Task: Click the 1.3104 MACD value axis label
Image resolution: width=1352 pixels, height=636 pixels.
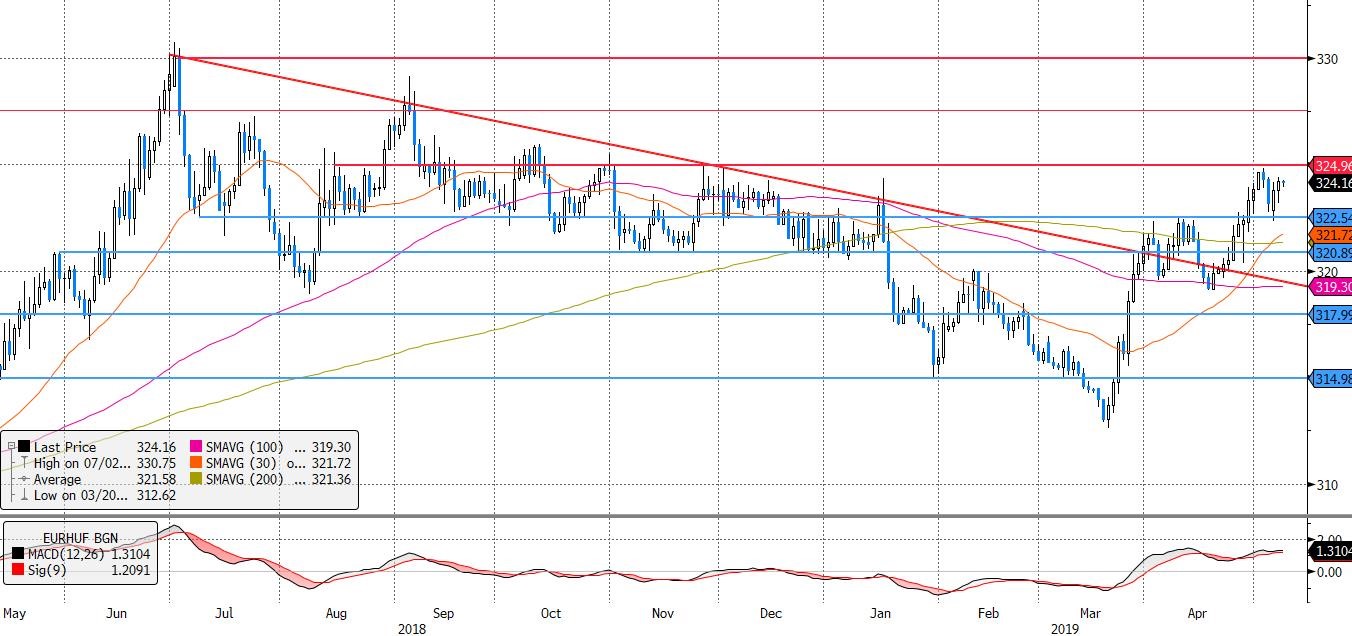Action: 1331,551
